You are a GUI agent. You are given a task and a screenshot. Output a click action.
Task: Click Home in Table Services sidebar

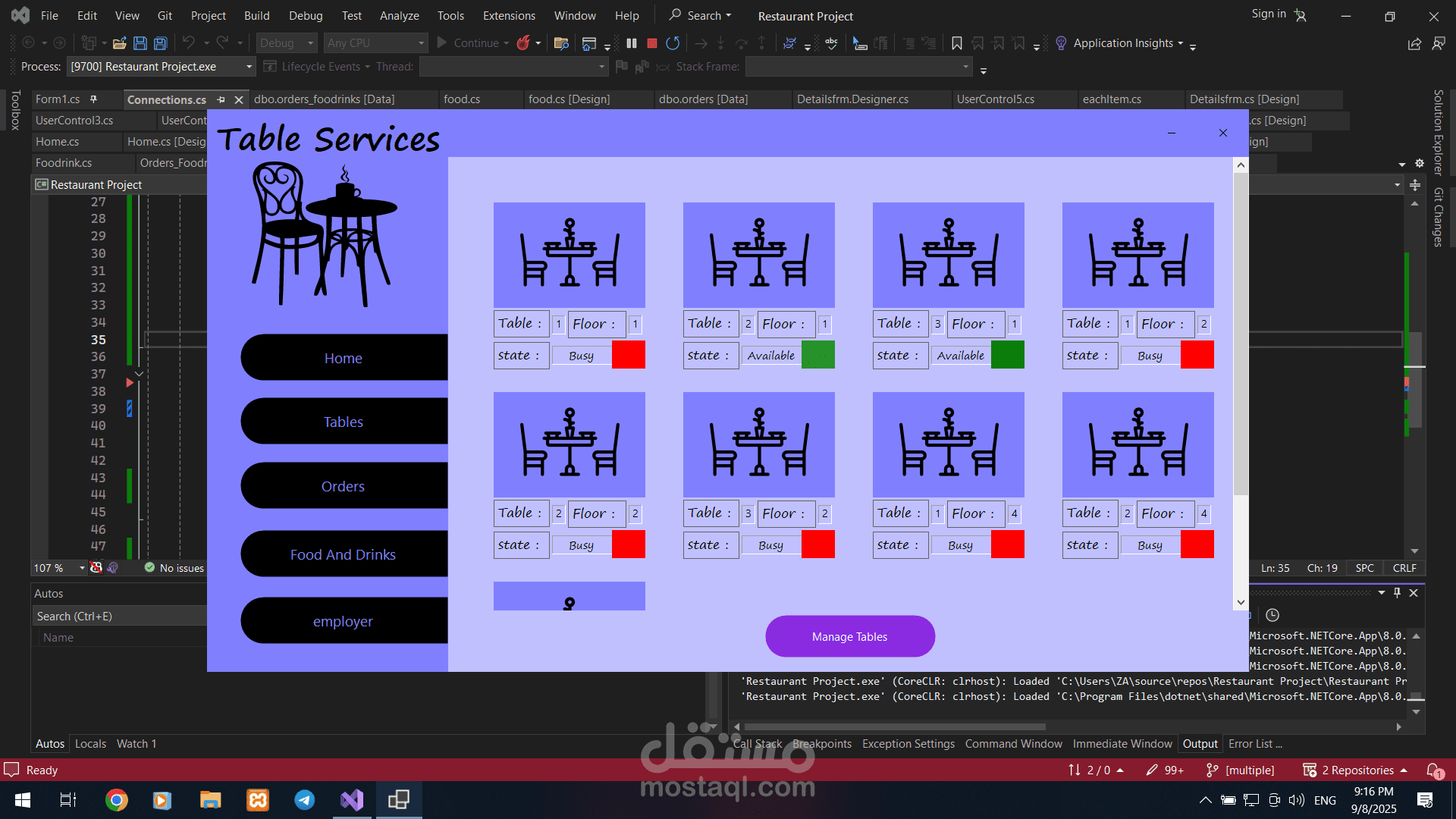344,358
